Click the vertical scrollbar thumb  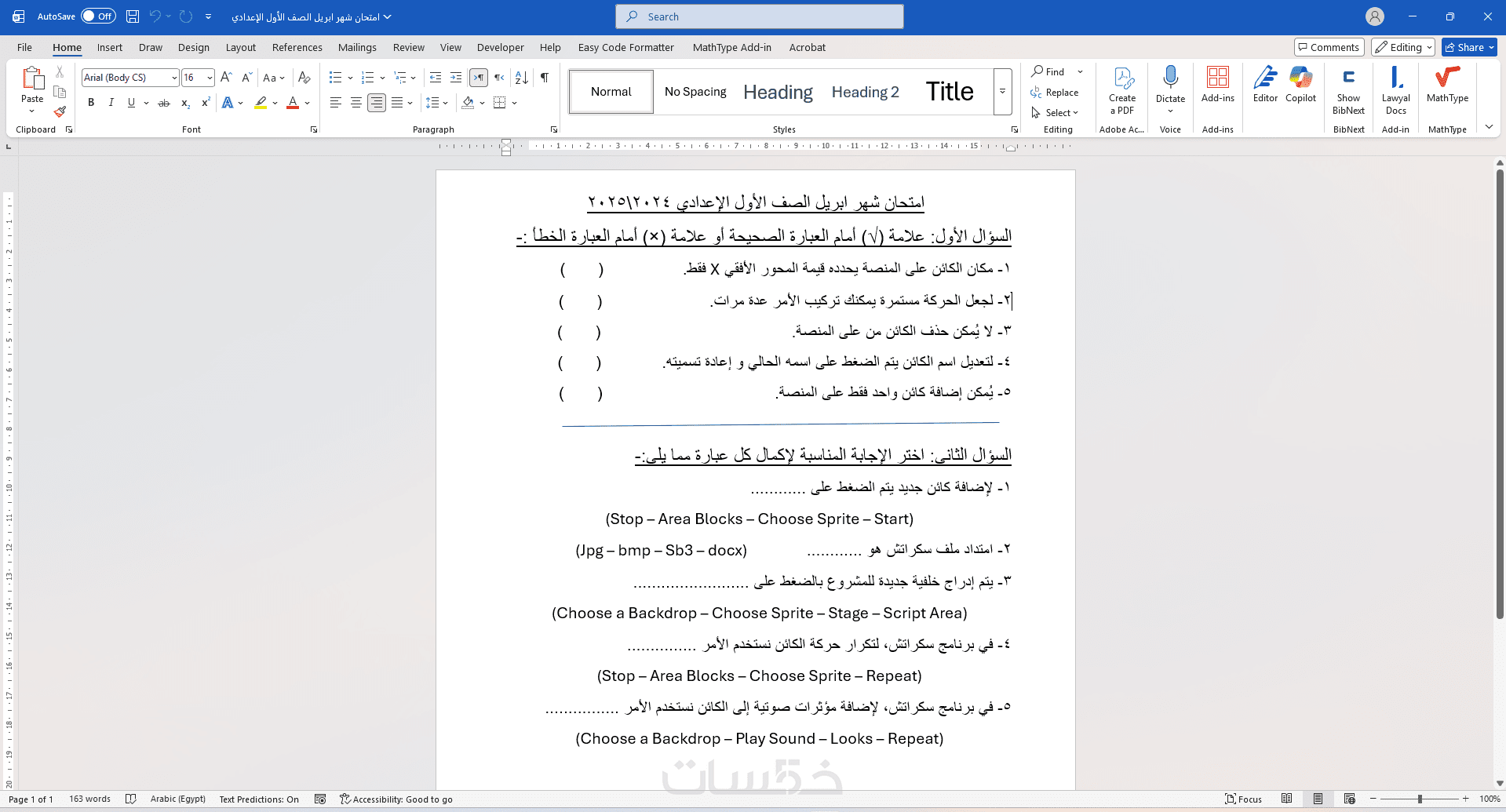tap(1500, 392)
